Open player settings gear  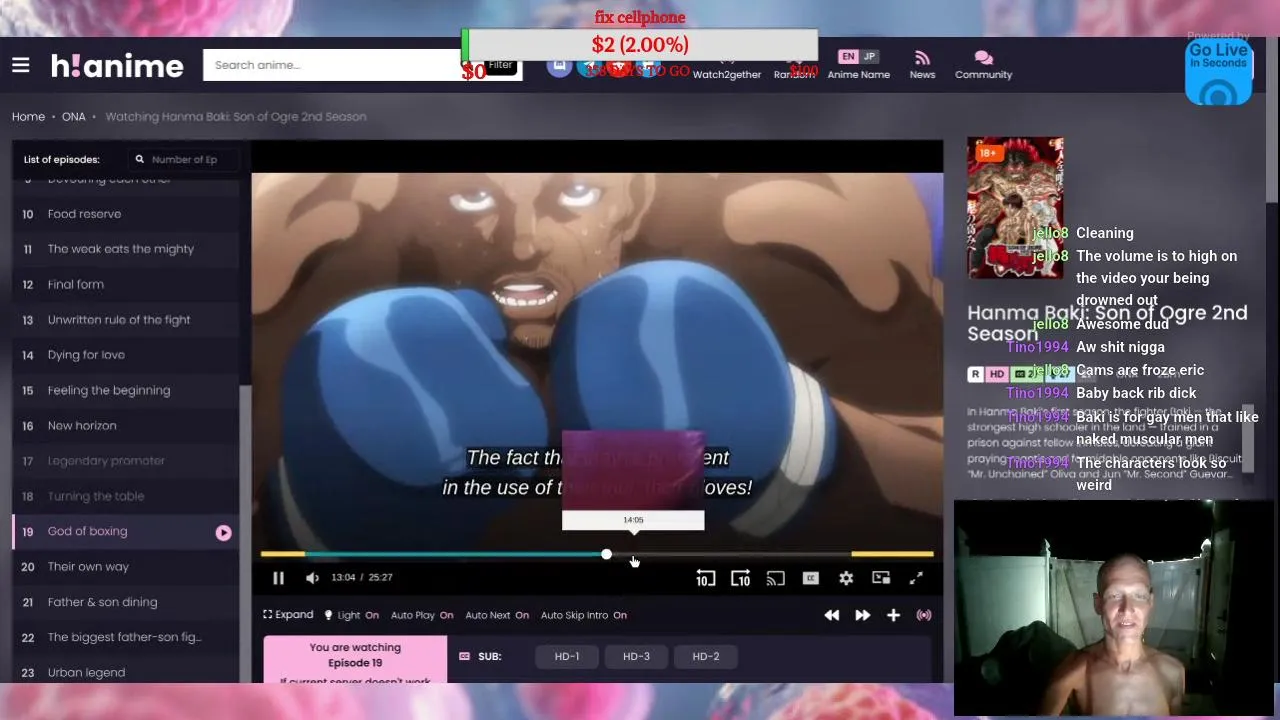pos(846,578)
